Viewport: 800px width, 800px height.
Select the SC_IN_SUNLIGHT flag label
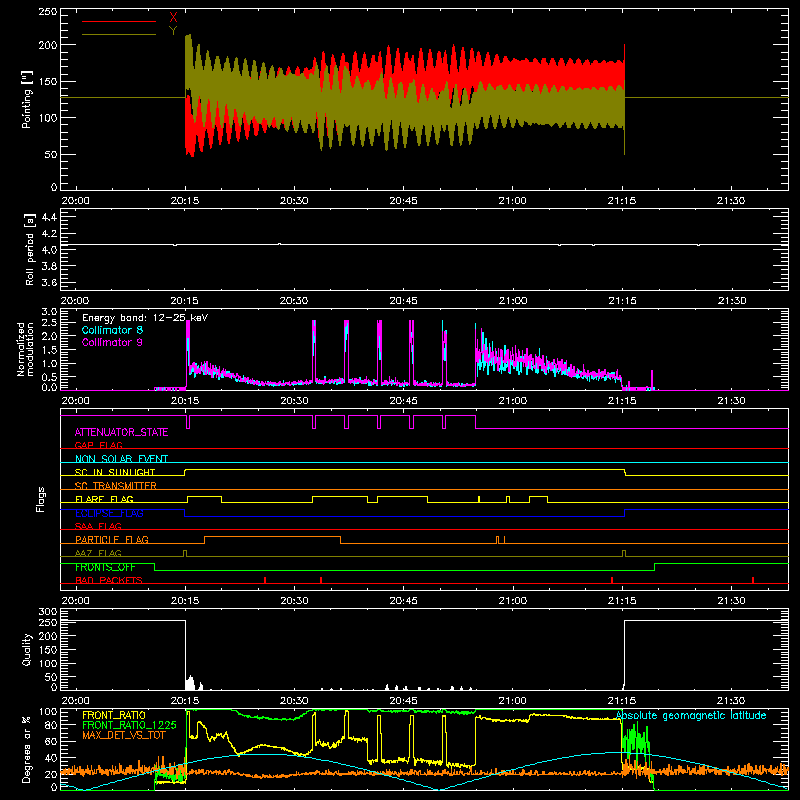[x=115, y=472]
